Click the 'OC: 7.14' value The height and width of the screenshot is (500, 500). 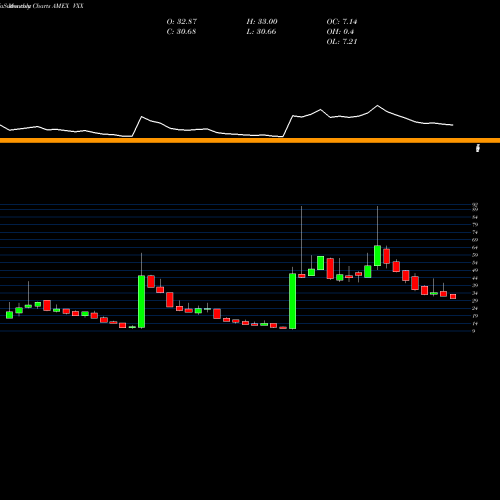click(342, 22)
